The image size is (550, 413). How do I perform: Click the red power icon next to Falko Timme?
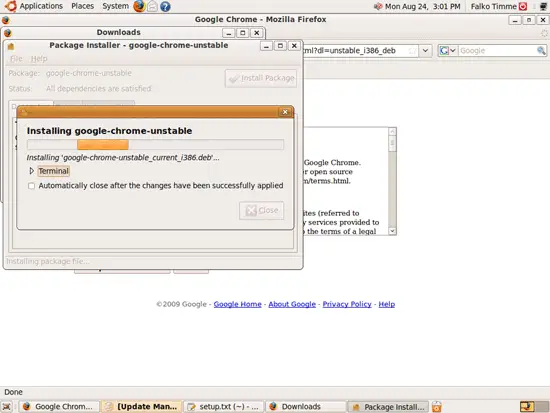point(523,6)
